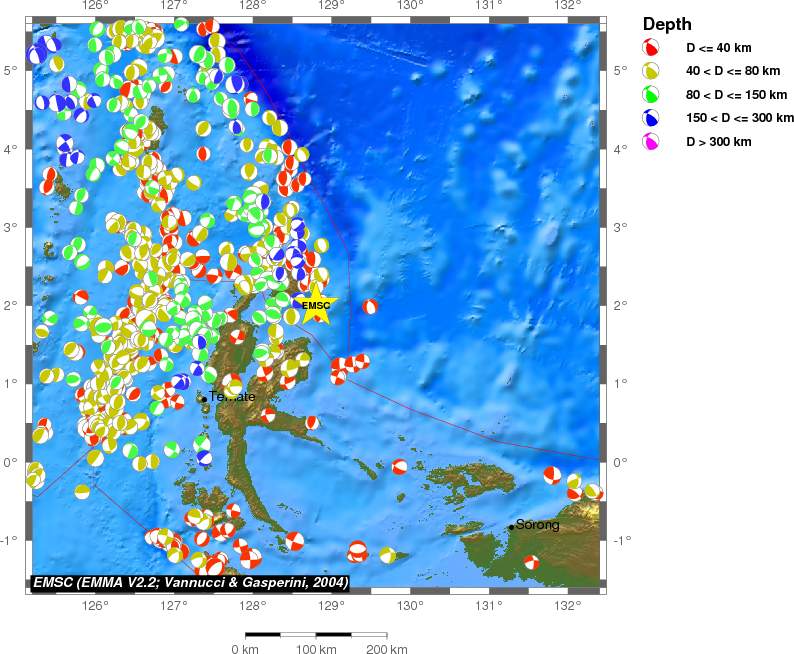Click the yellow EMSC star epicenter marker
794x654 pixels.
click(x=317, y=306)
